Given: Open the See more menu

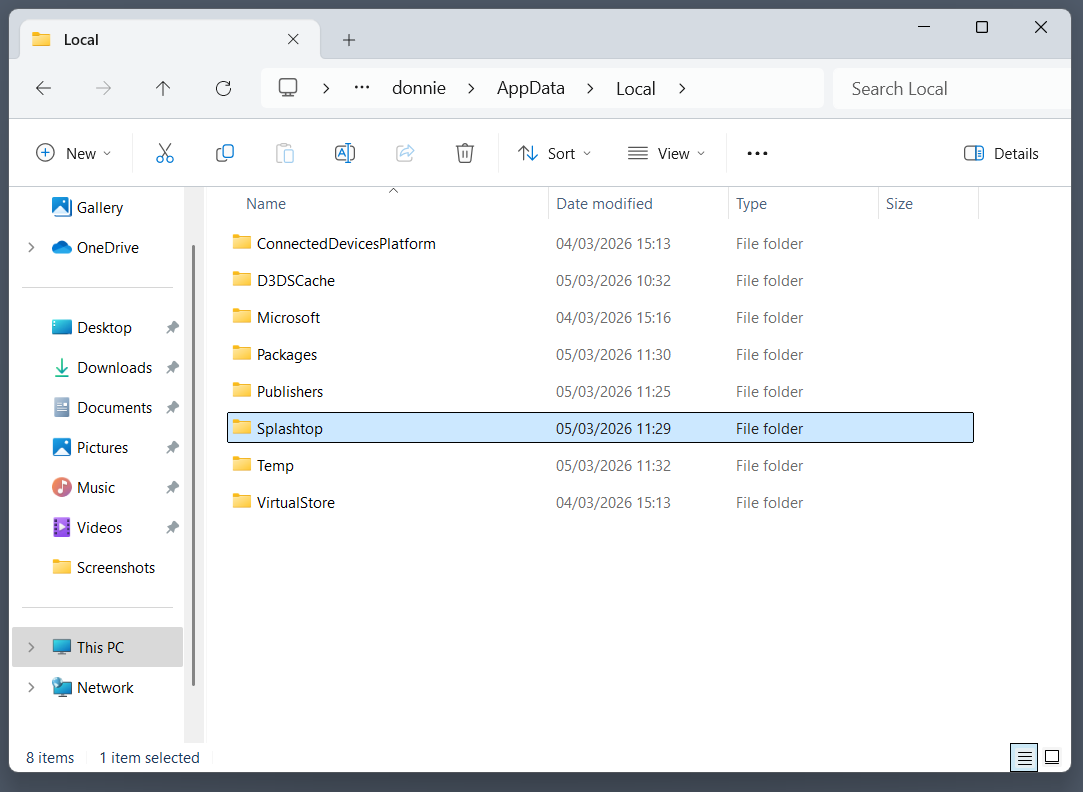Looking at the screenshot, I should [x=756, y=153].
